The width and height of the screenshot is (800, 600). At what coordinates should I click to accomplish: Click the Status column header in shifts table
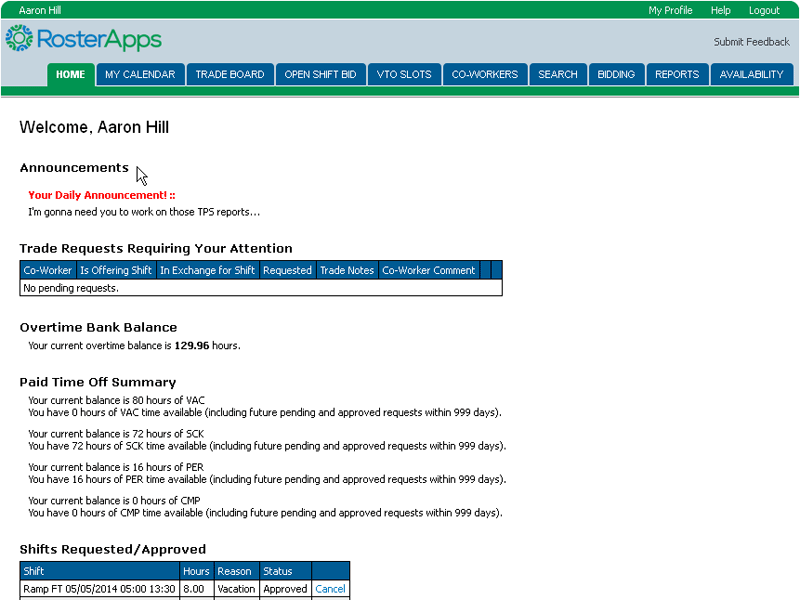click(278, 571)
